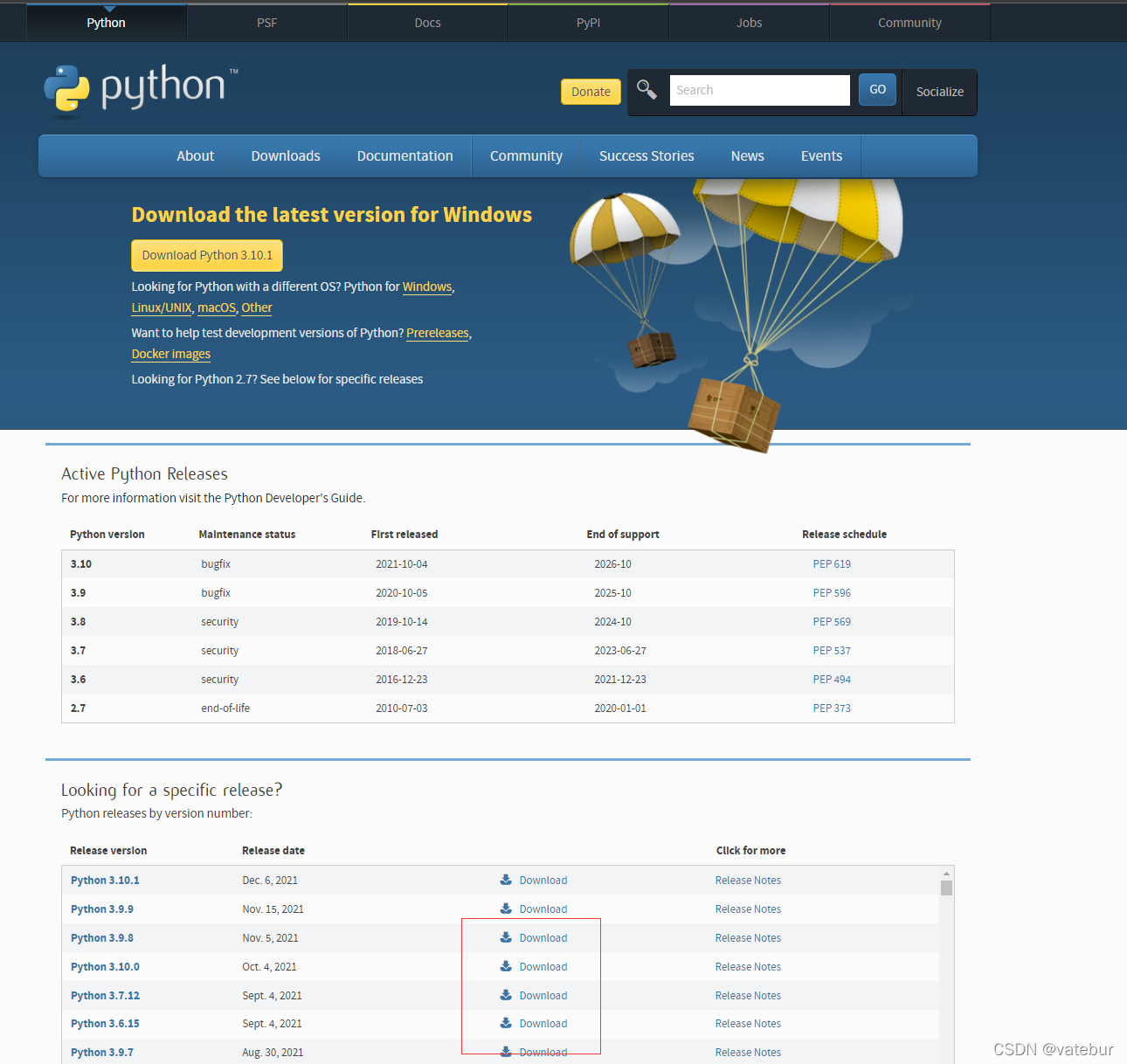Open Release Notes for Python 3.7.12

pos(748,996)
